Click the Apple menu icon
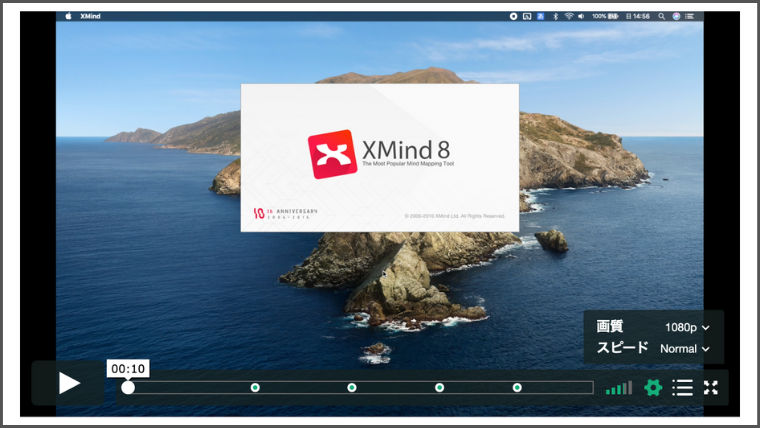 pos(68,16)
